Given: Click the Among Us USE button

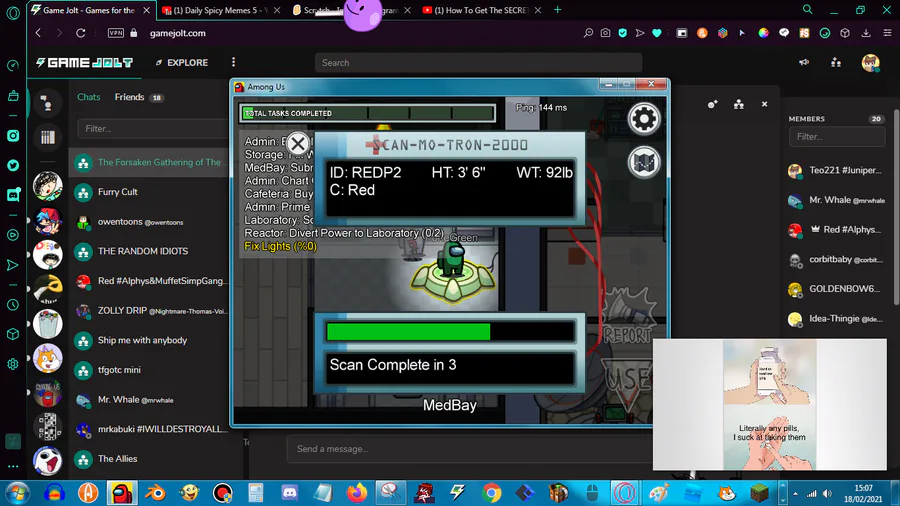Looking at the screenshot, I should coord(629,384).
